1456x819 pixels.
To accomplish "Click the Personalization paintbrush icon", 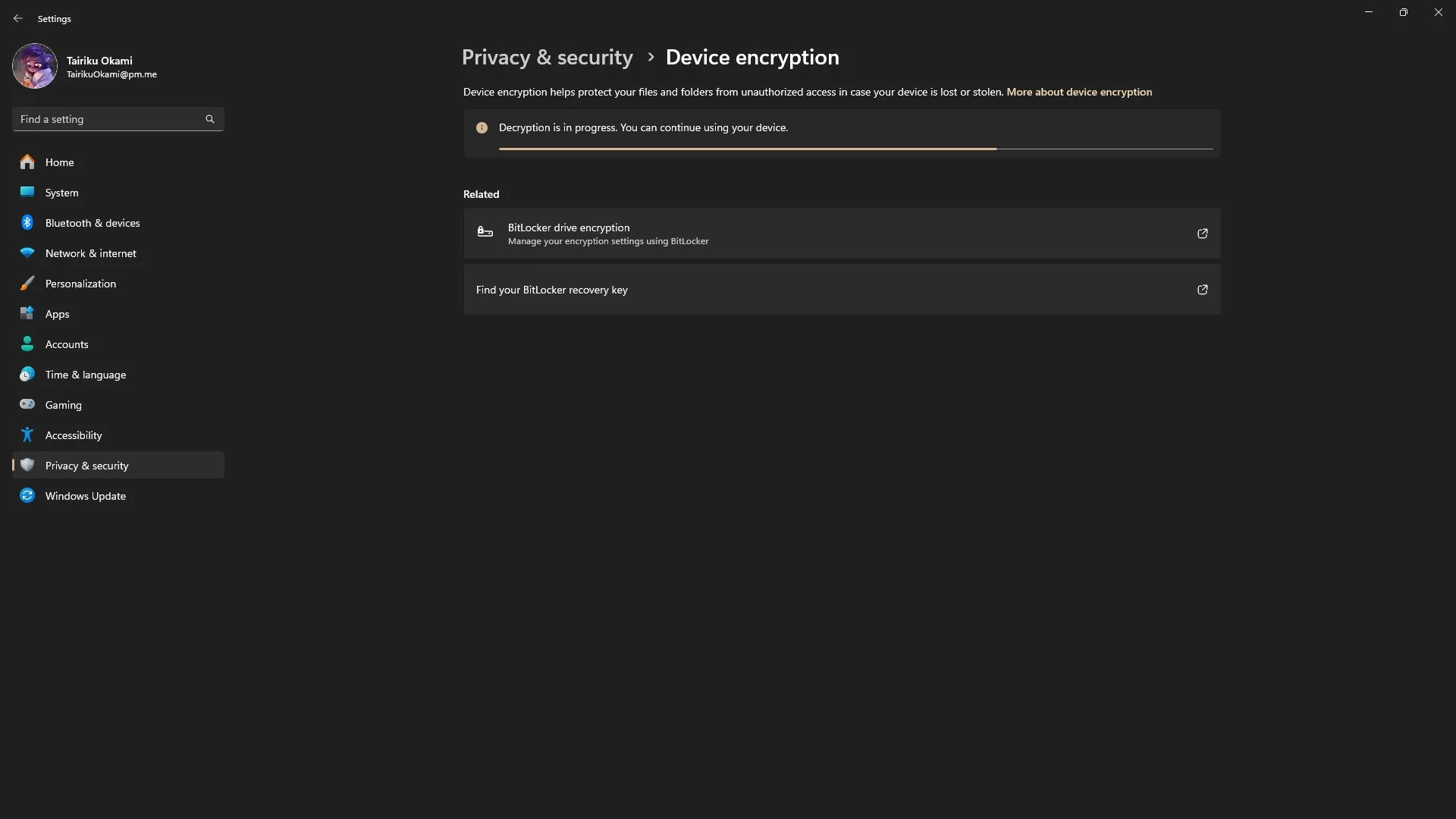I will 27,283.
